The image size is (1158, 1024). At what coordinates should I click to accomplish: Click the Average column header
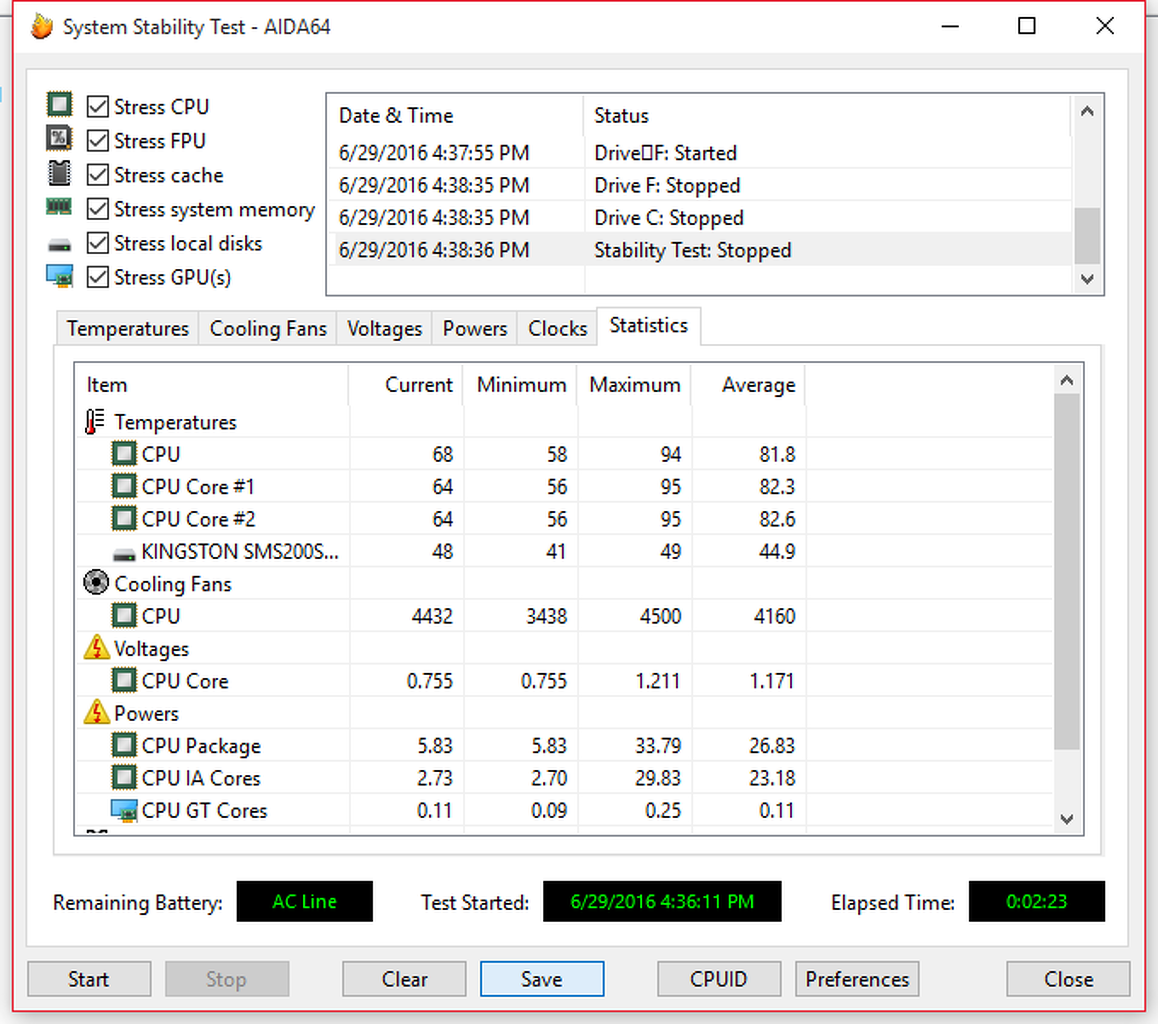point(748,385)
